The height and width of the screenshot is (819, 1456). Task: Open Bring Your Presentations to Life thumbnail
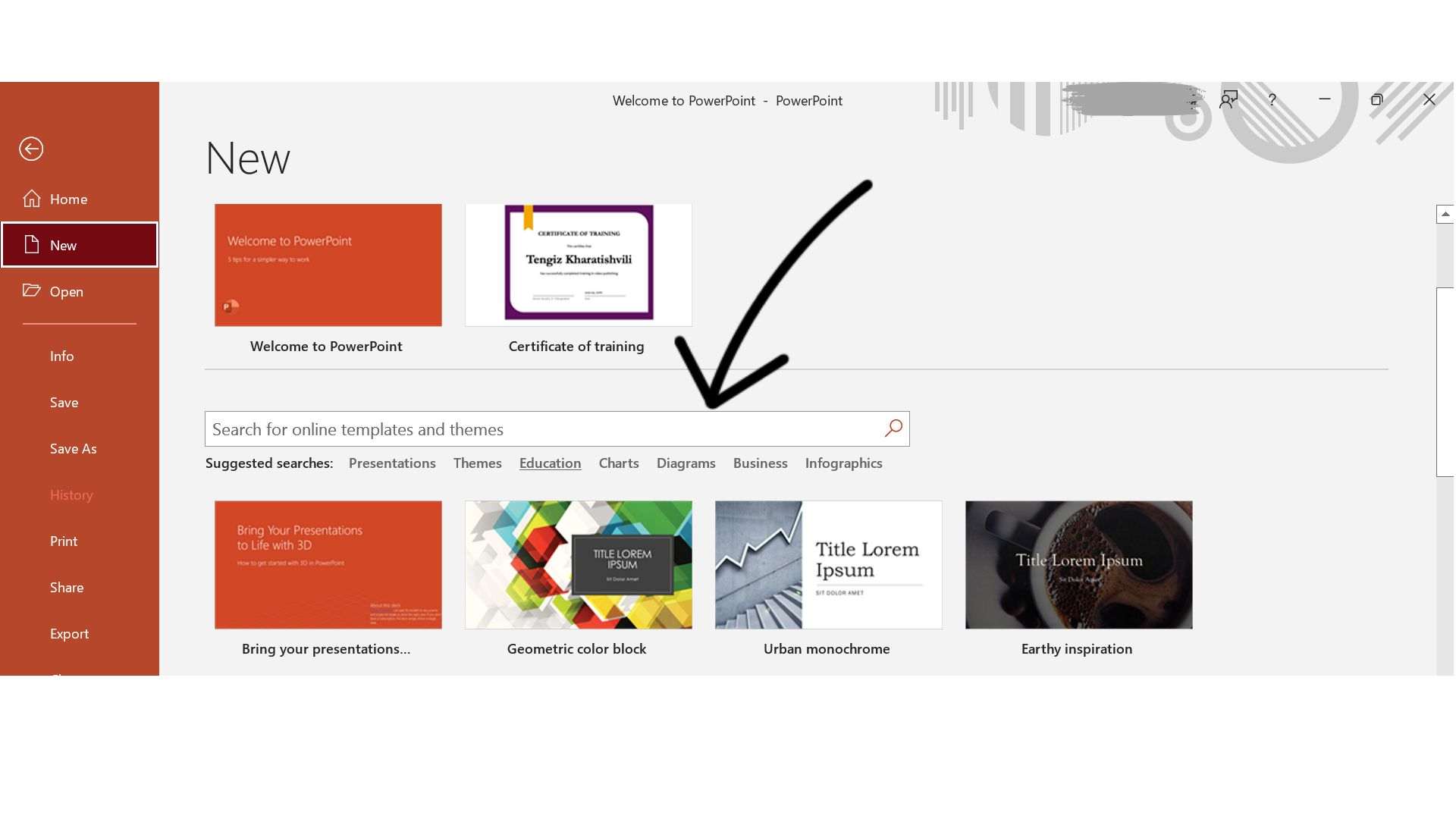pos(328,564)
